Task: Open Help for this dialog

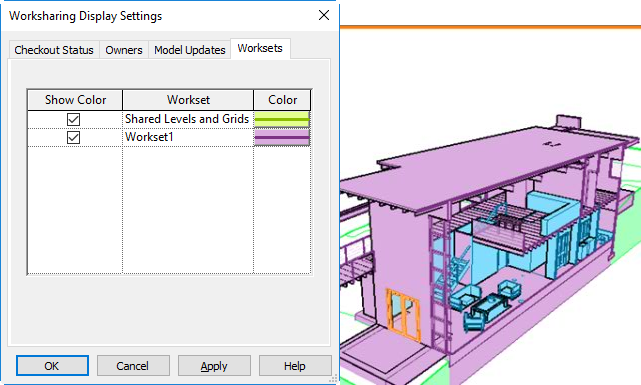Action: tap(295, 365)
